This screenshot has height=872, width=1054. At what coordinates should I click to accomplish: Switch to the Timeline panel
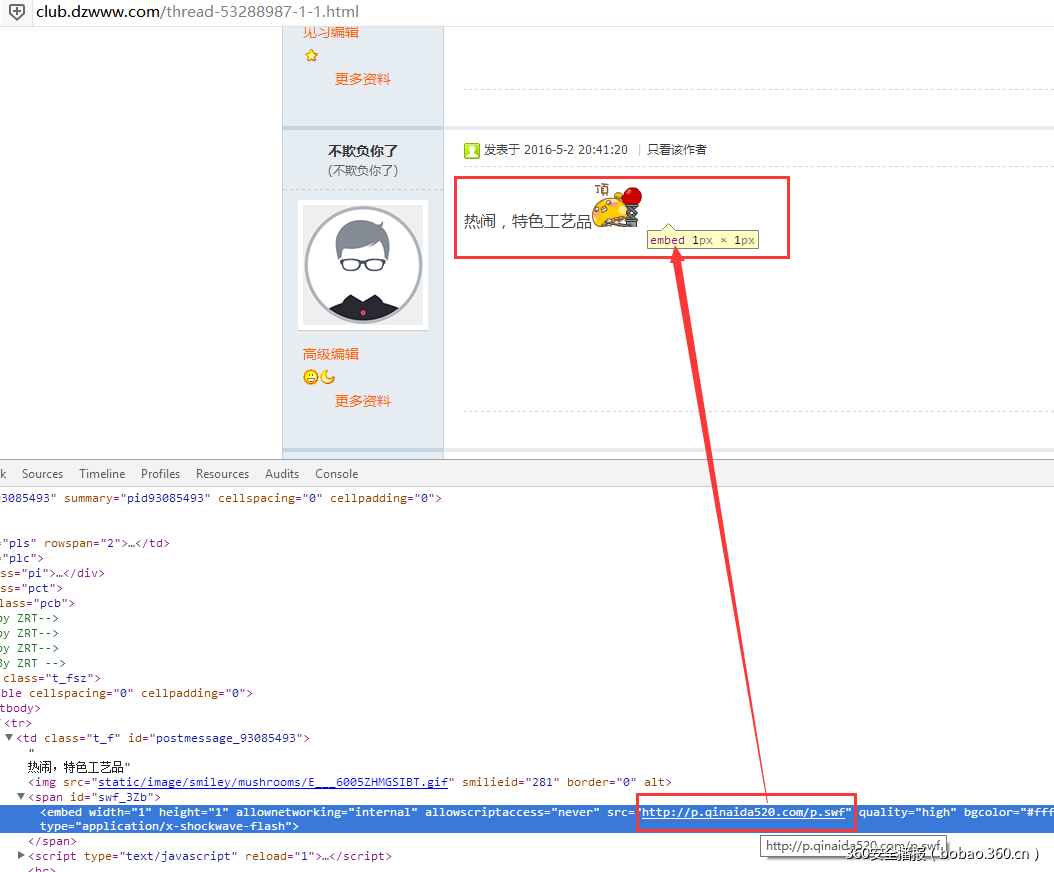(101, 473)
